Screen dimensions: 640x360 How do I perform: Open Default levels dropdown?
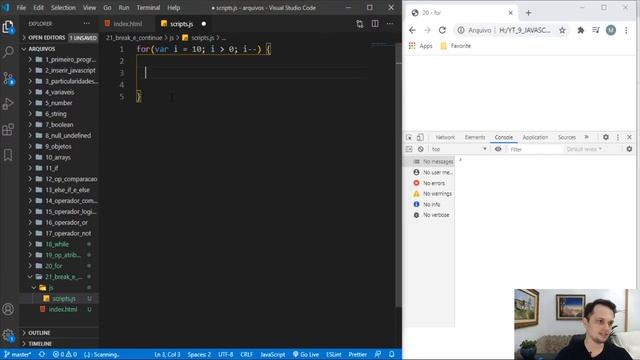click(x=584, y=149)
